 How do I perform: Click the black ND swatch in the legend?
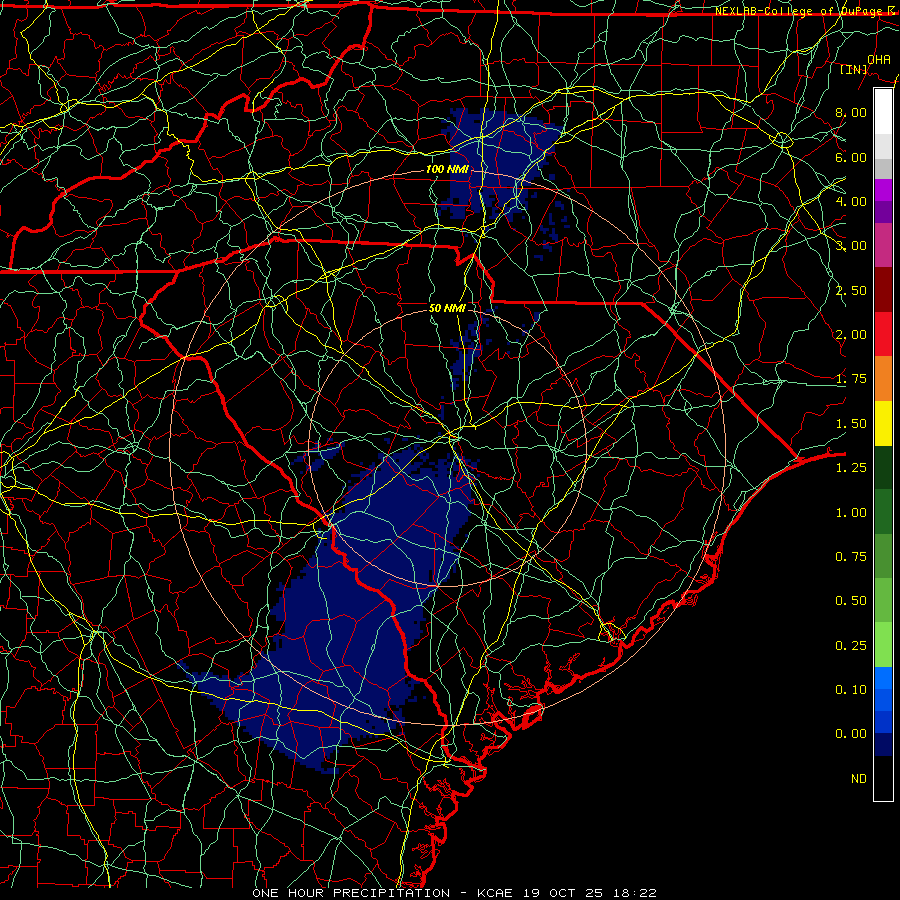coord(883,778)
